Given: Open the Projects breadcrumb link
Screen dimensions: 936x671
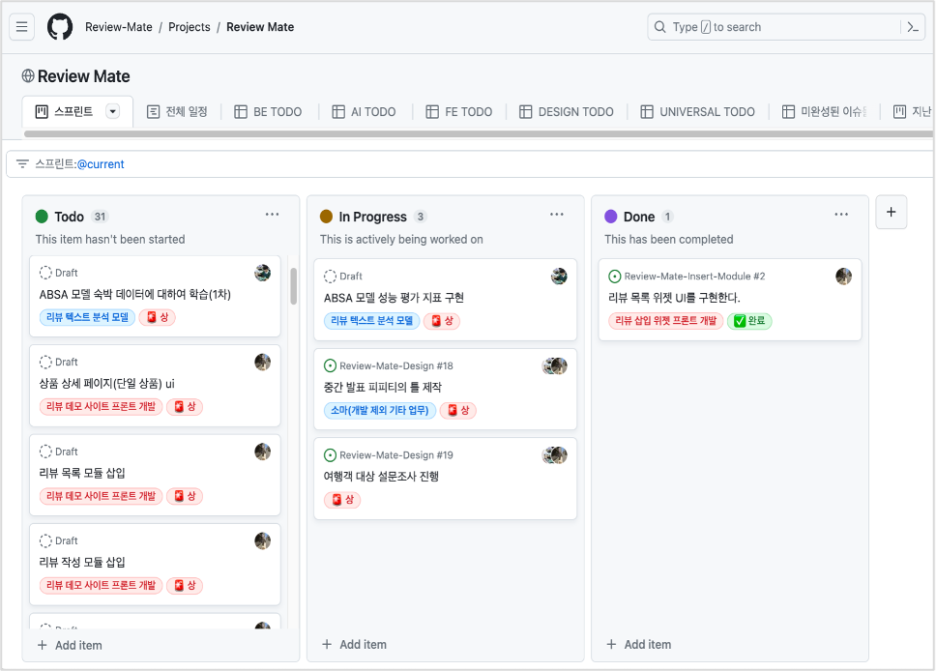Looking at the screenshot, I should coord(189,27).
